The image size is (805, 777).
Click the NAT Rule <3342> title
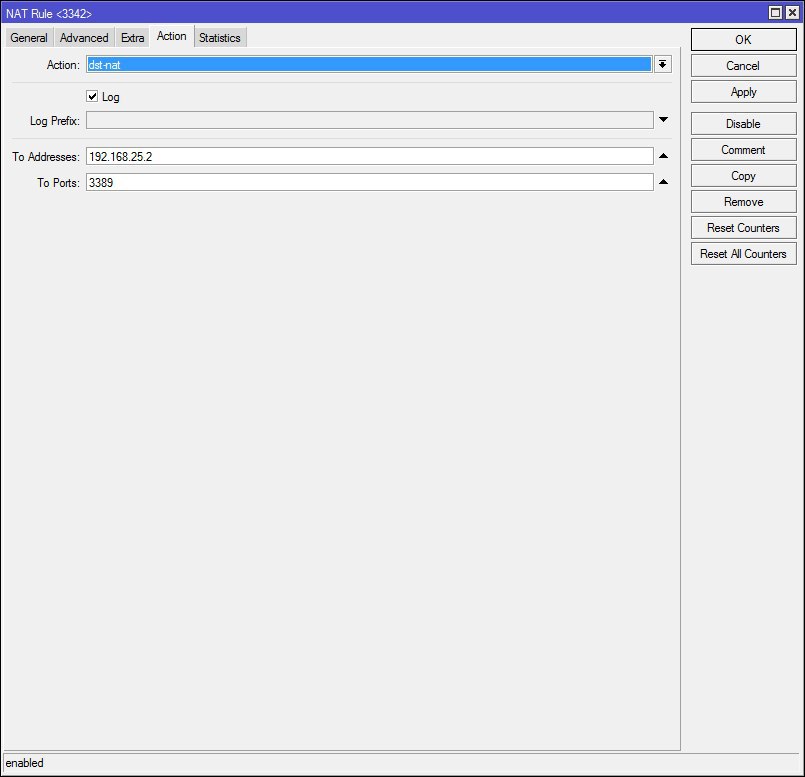click(x=49, y=13)
